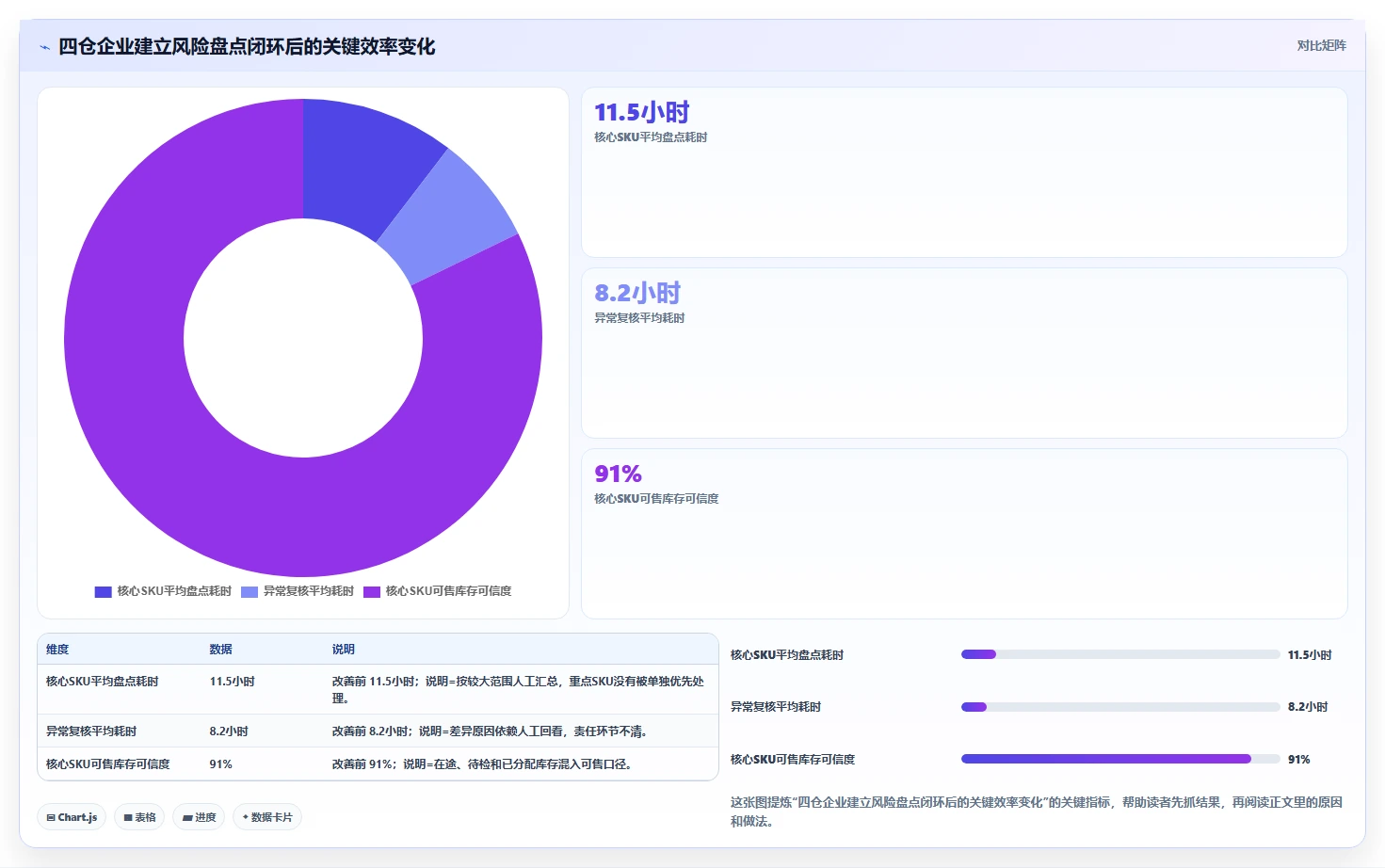This screenshot has height=868, width=1385.
Task: Click card caption 核心SKU可售库存可信度 under 91%
Action: click(656, 499)
